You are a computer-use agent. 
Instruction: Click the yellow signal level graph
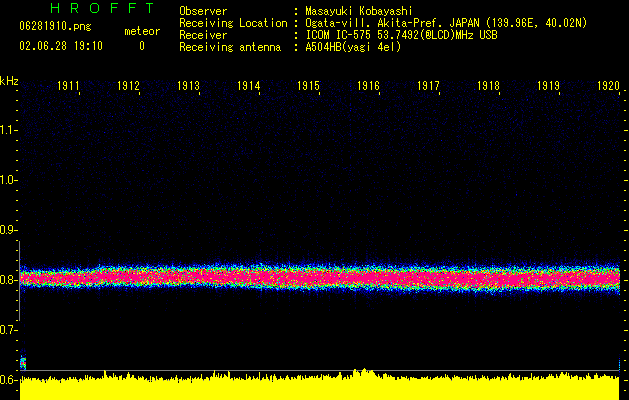pos(320,388)
